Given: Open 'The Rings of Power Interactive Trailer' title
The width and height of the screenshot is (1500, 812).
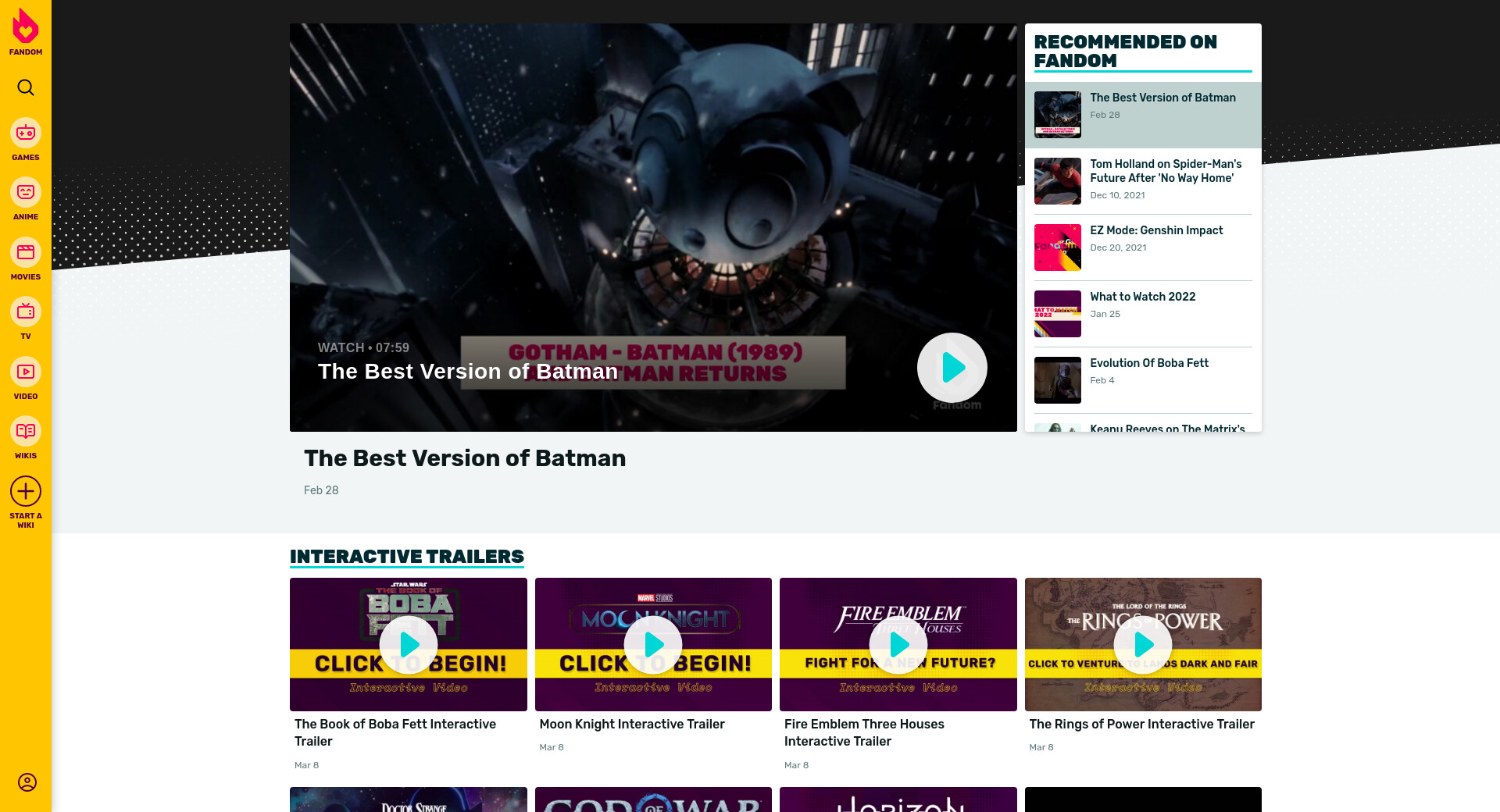Looking at the screenshot, I should [x=1141, y=725].
